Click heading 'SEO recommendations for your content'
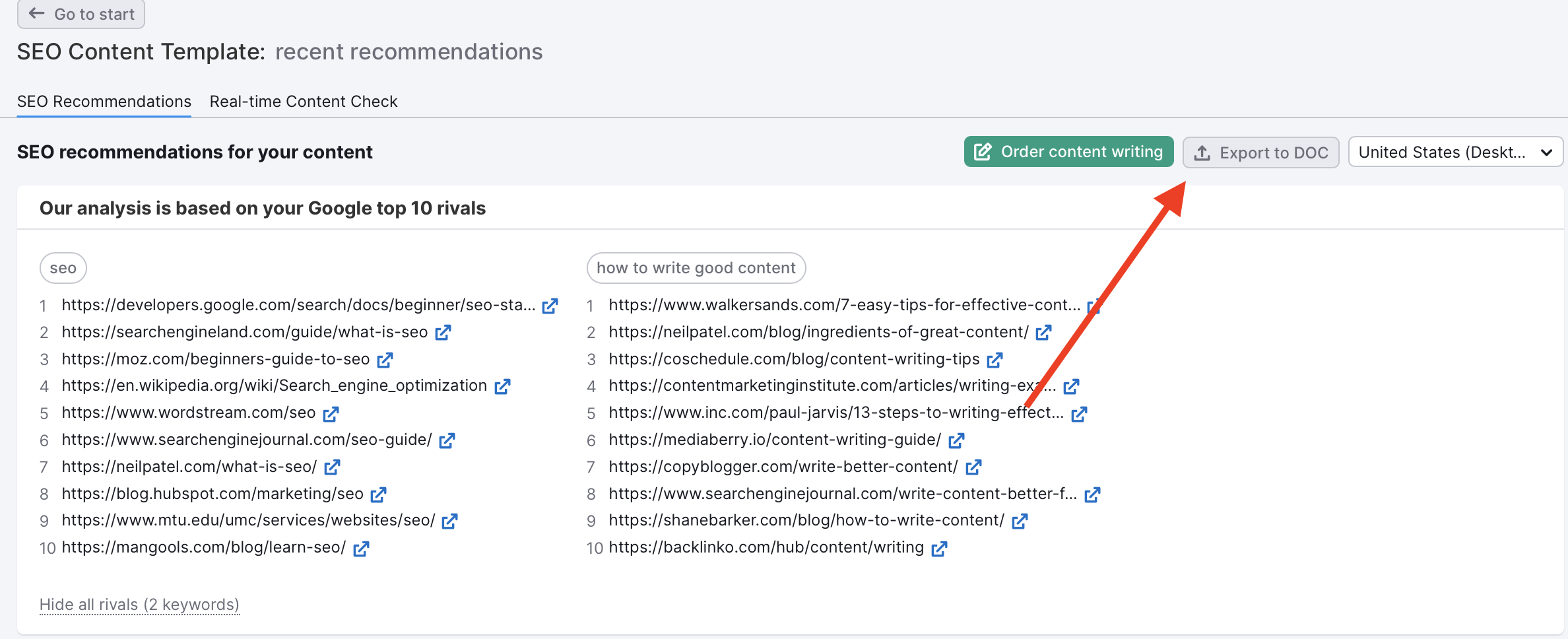This screenshot has height=639, width=1568. pyautogui.click(x=195, y=152)
